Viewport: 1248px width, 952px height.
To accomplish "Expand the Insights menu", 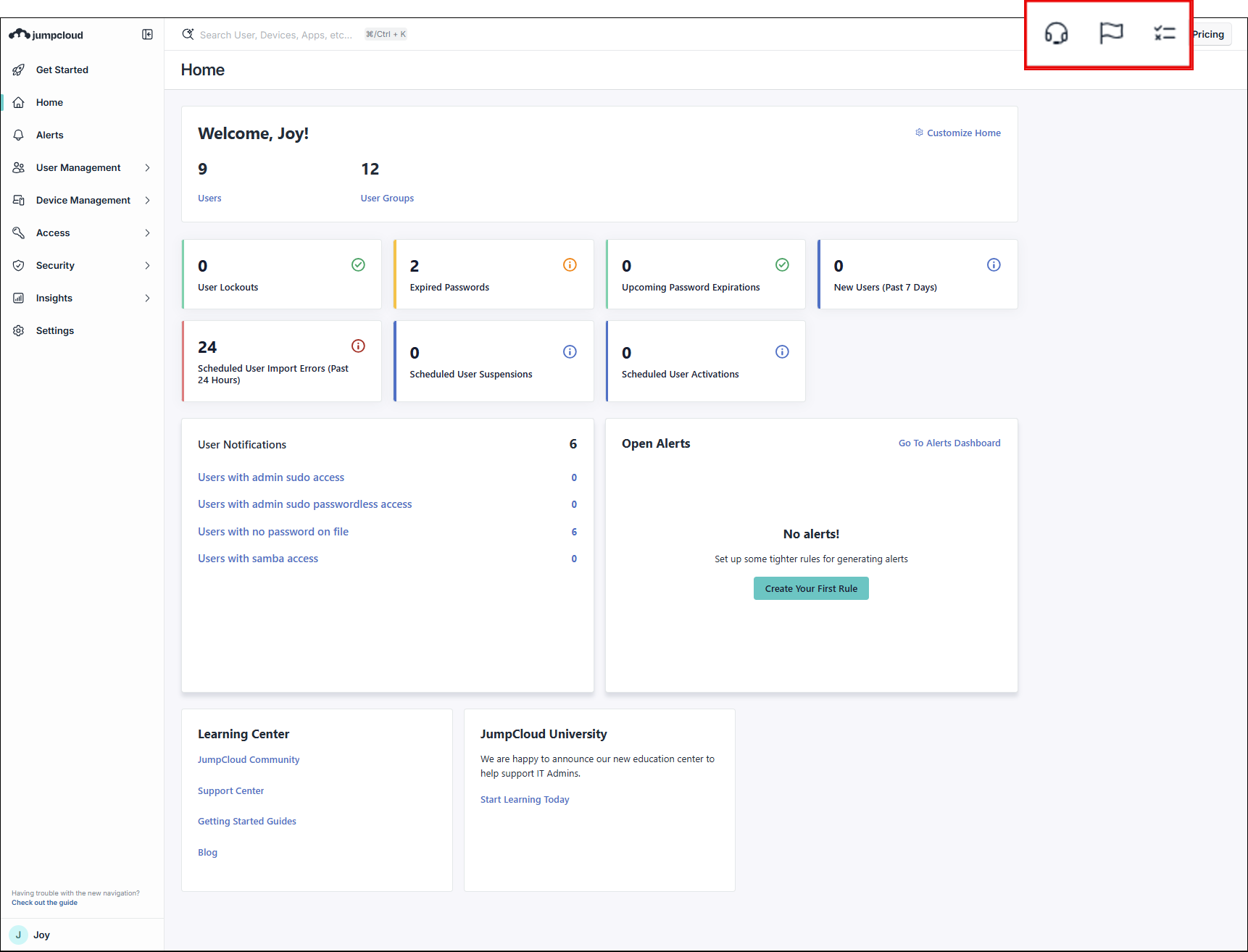I will coord(147,298).
